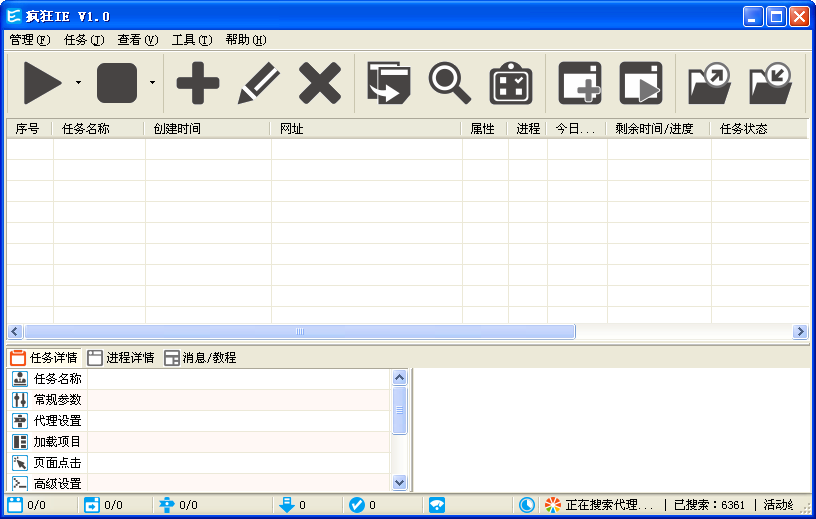Open the 查看(V) menu
The width and height of the screenshot is (816, 519).
(x=138, y=40)
